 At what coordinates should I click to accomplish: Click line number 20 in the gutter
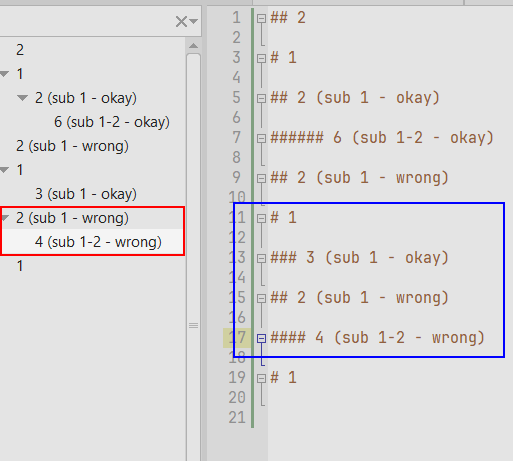(x=237, y=398)
